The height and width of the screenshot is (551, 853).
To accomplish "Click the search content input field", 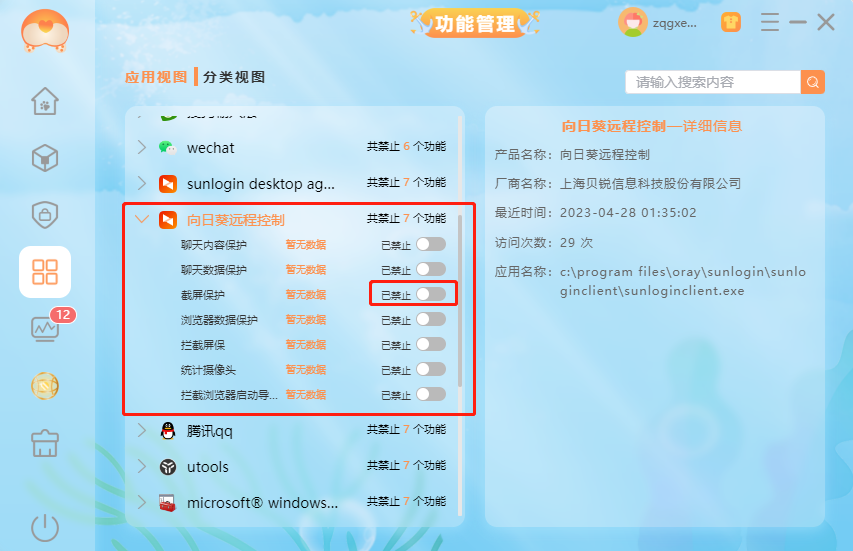I will [x=713, y=82].
